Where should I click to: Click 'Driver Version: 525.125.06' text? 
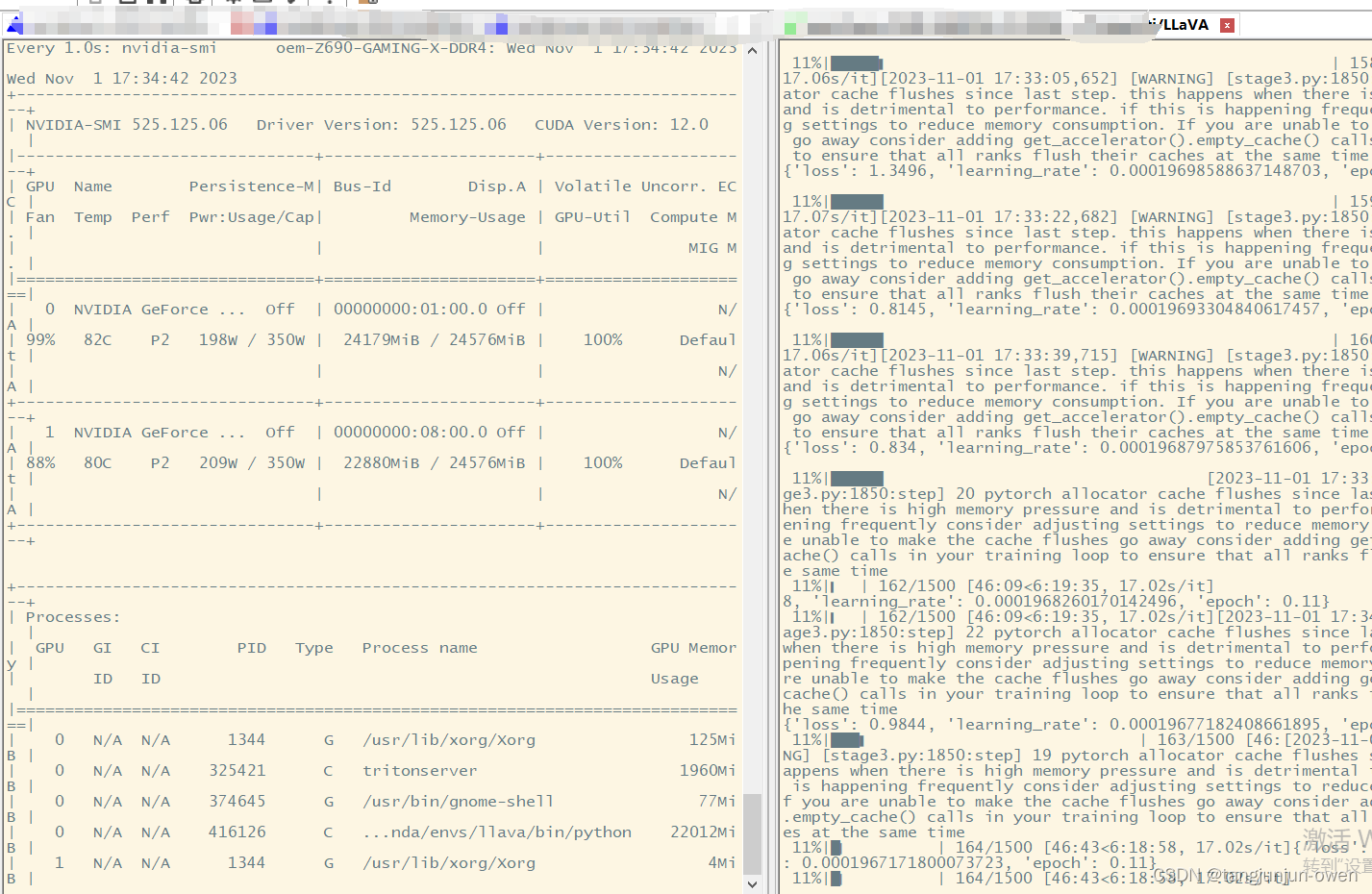click(x=382, y=125)
